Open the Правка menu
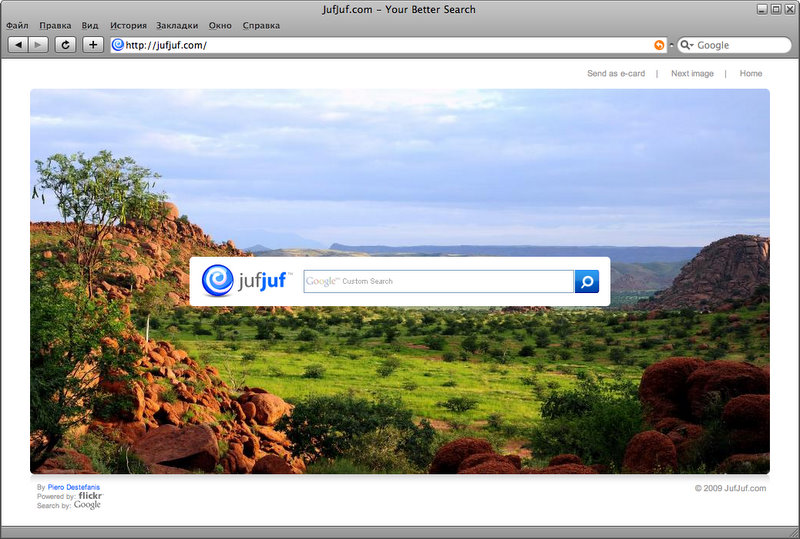This screenshot has width=800, height=539. 55,25
